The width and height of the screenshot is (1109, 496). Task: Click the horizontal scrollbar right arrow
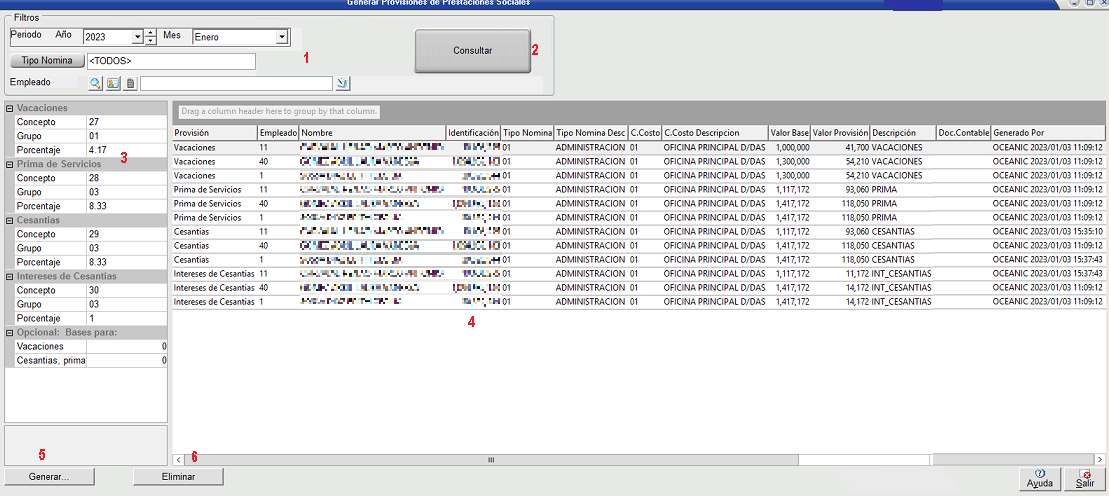[1097, 460]
